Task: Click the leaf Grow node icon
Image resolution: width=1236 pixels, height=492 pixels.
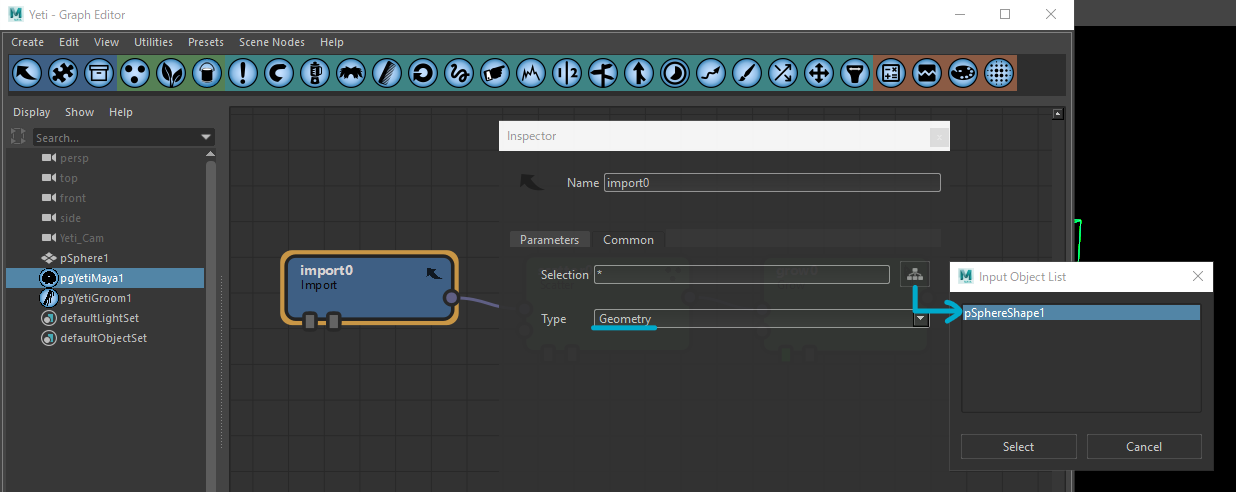Action: 171,72
